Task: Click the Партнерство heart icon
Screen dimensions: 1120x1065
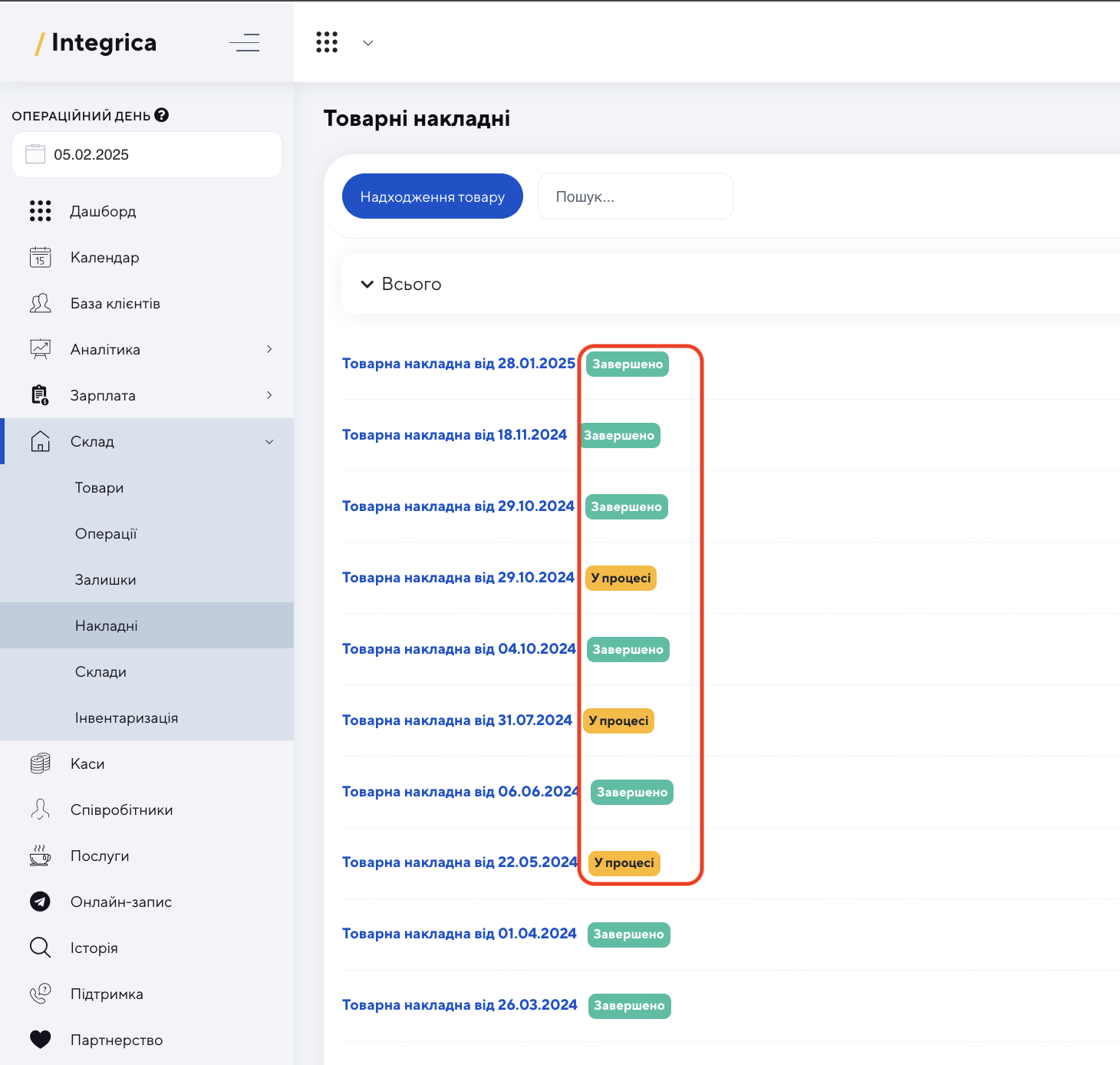Action: click(40, 1040)
